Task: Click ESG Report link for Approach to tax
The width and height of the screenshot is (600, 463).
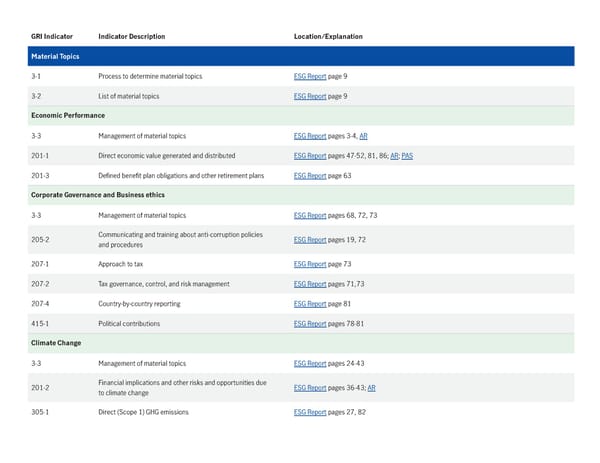Action: click(x=310, y=264)
